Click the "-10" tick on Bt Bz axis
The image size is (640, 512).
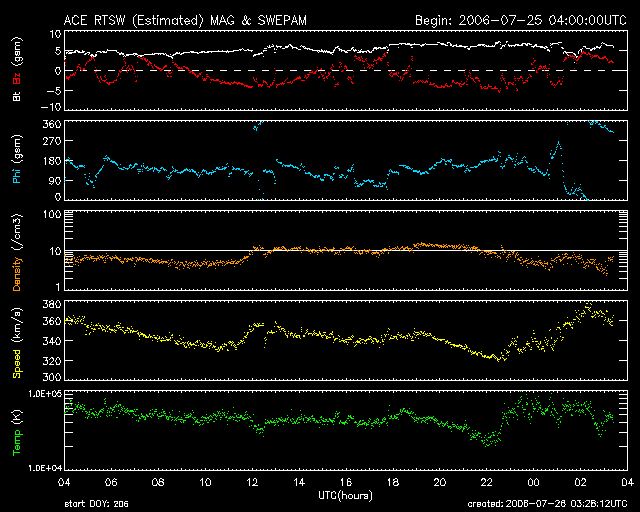[x=51, y=107]
